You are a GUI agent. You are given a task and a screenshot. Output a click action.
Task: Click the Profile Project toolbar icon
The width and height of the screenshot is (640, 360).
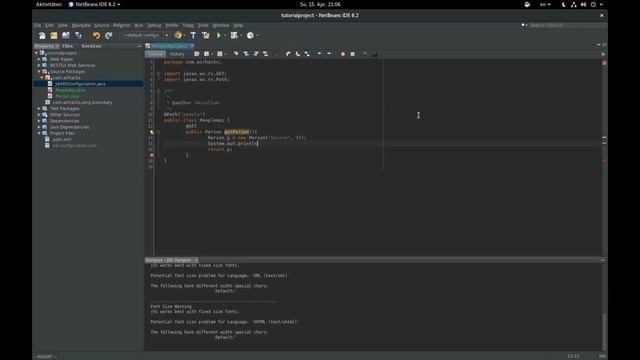tap(250, 36)
